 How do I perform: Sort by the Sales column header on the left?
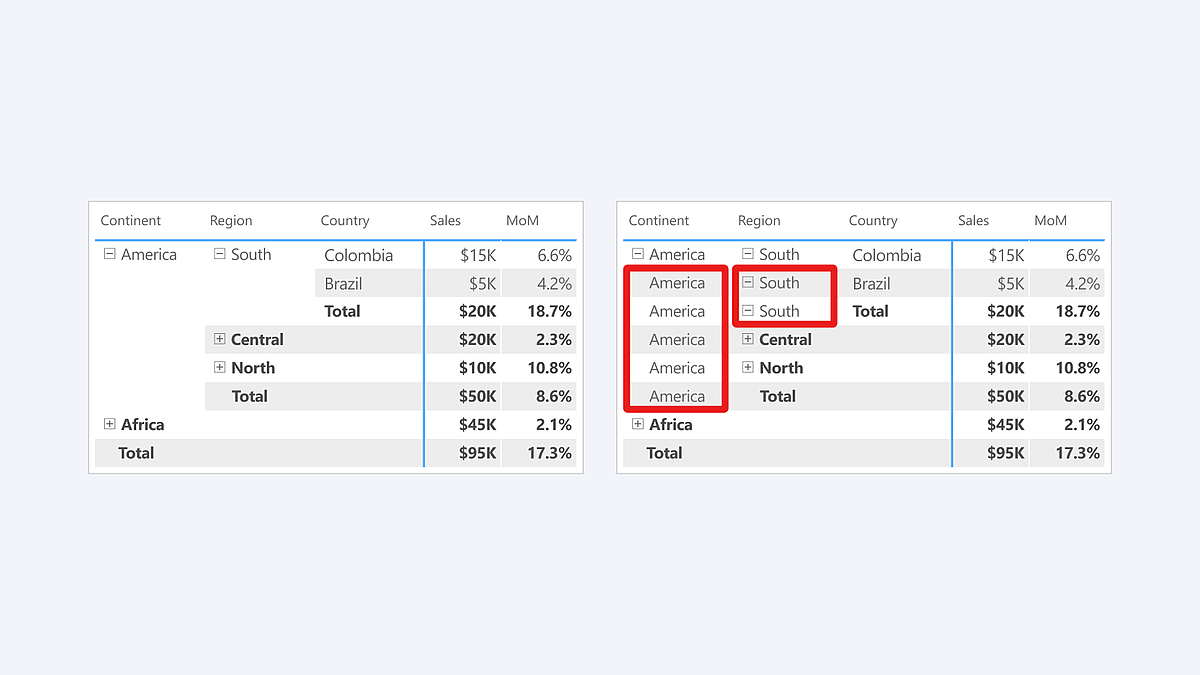pyautogui.click(x=445, y=220)
